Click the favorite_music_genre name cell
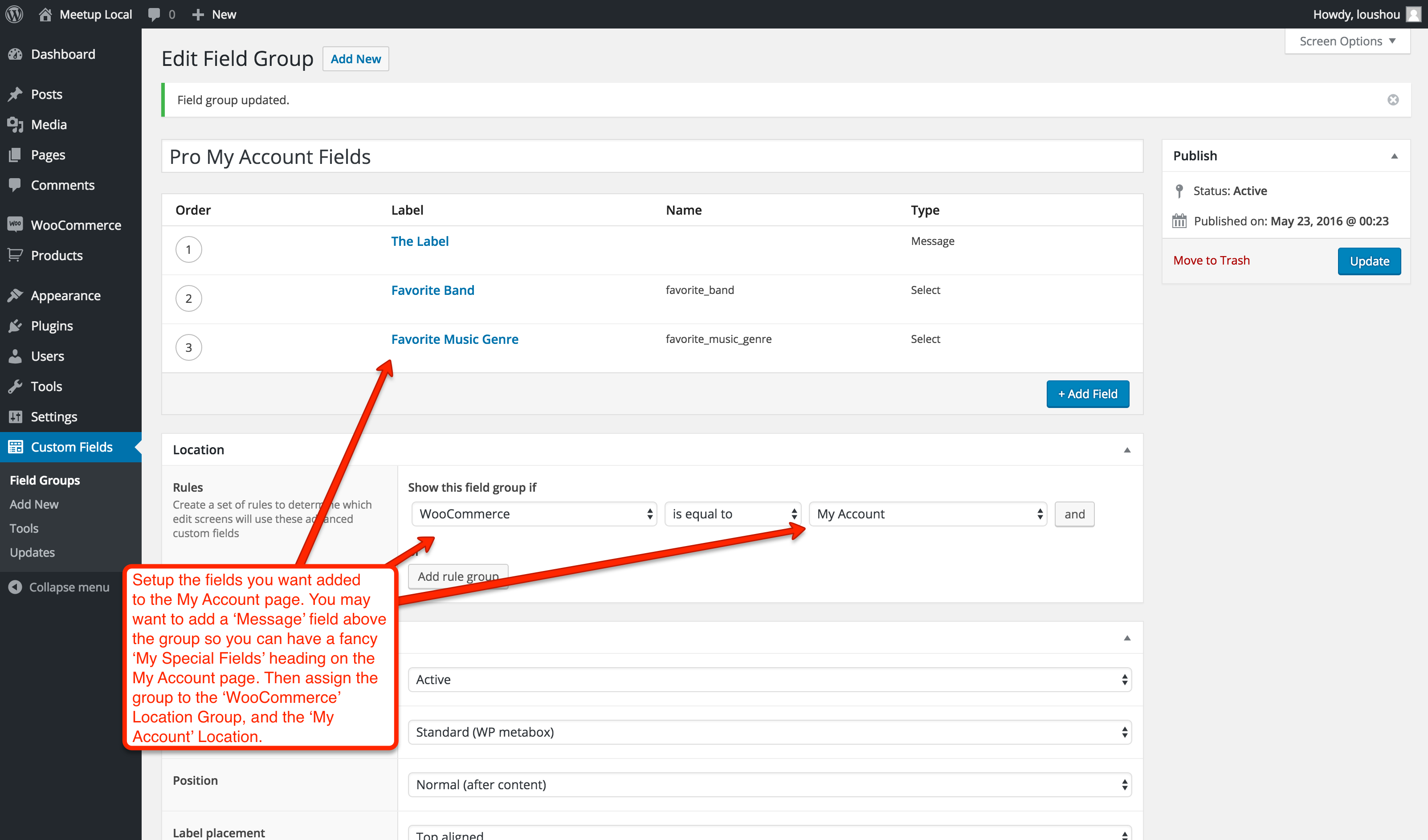The image size is (1428, 840). pos(718,339)
